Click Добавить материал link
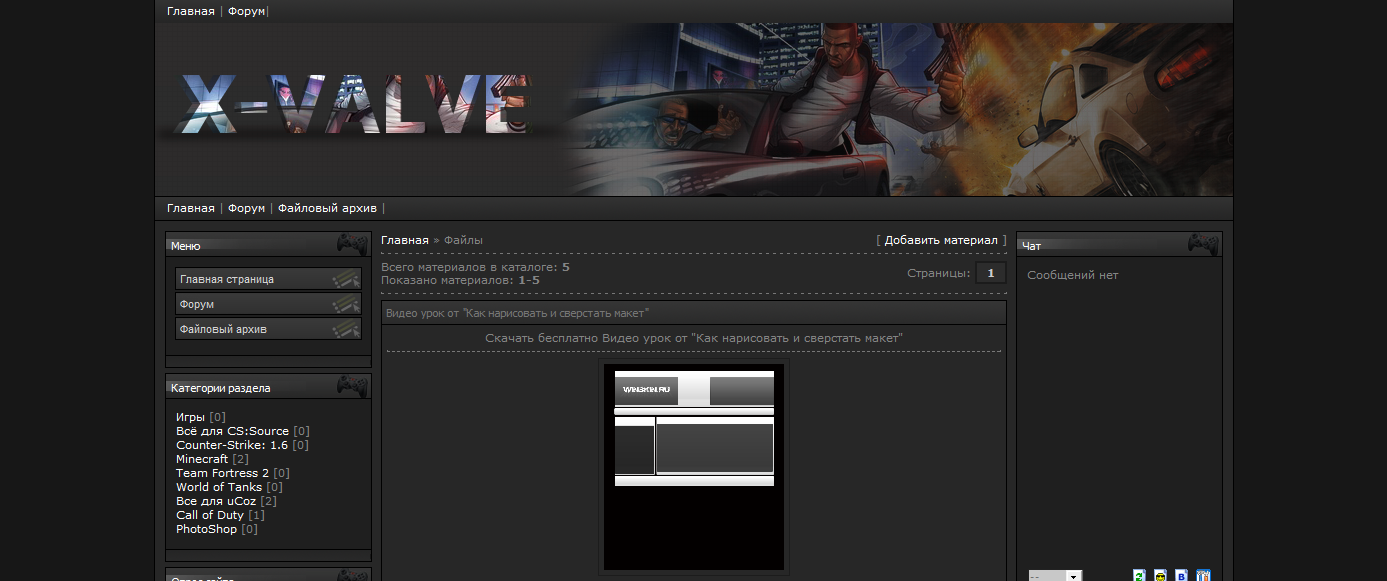Image resolution: width=1387 pixels, height=581 pixels. pyautogui.click(x=941, y=240)
